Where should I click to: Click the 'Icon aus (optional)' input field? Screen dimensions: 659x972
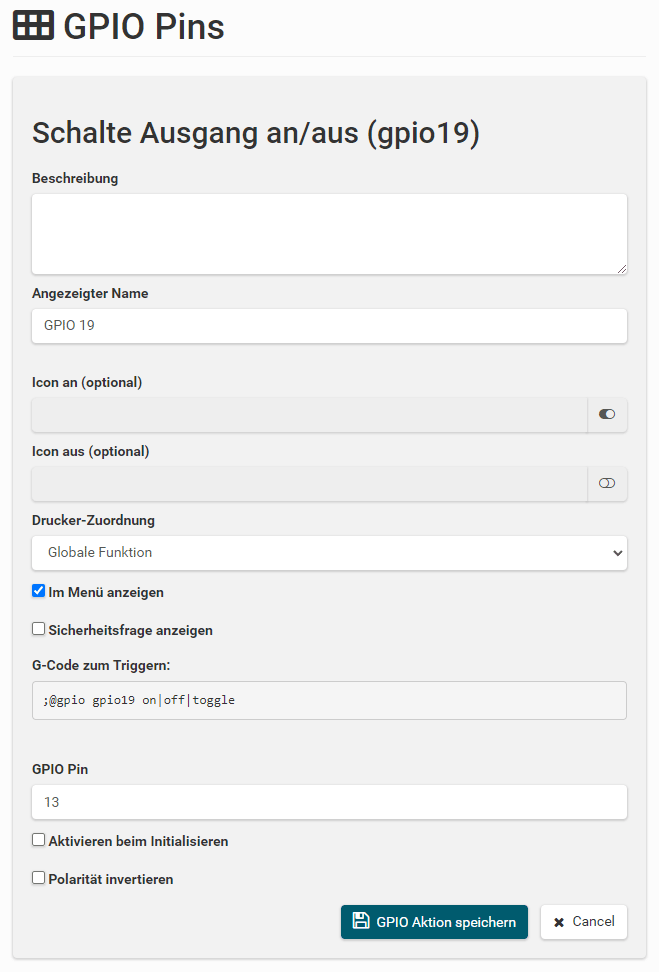coord(309,484)
